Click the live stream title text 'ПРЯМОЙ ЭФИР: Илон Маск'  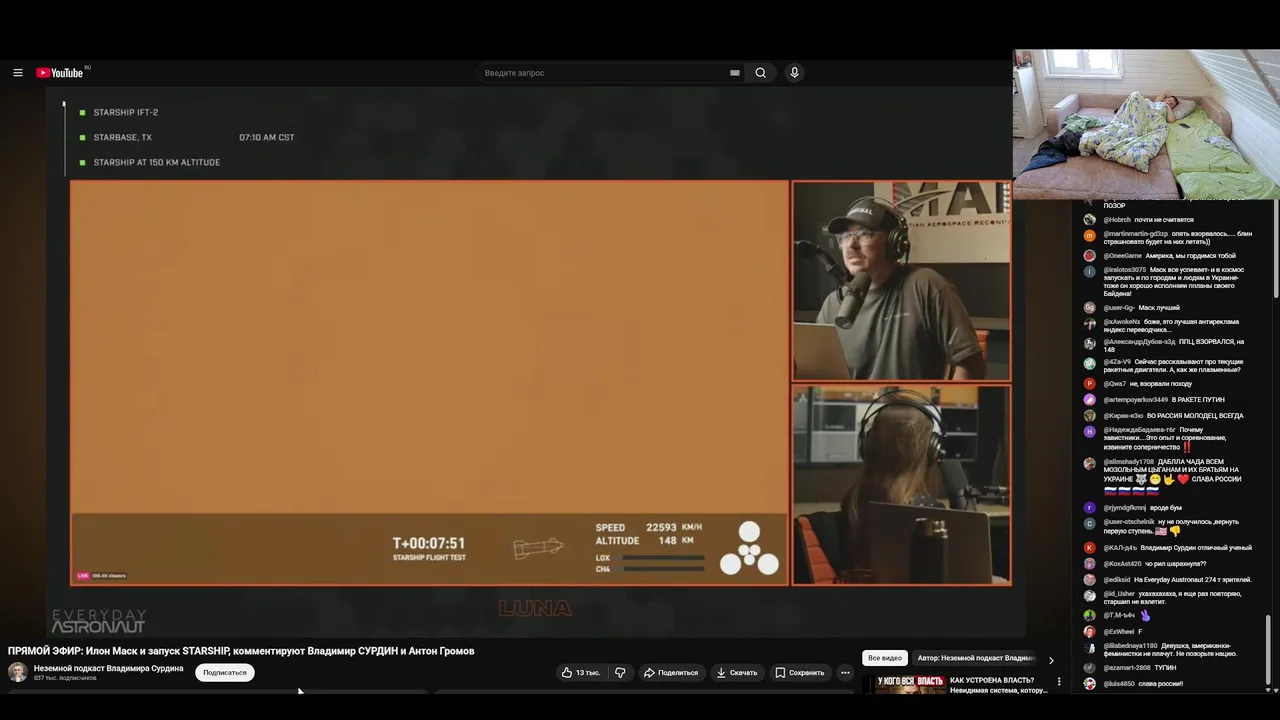[x=241, y=651]
